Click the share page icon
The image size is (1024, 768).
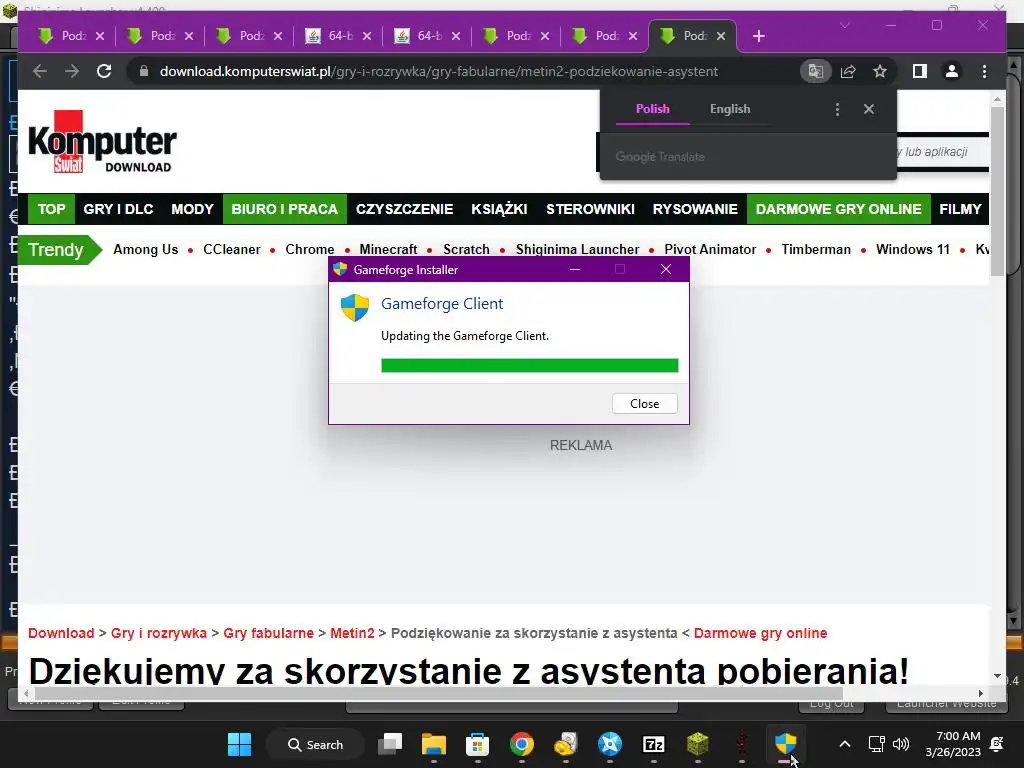click(848, 71)
